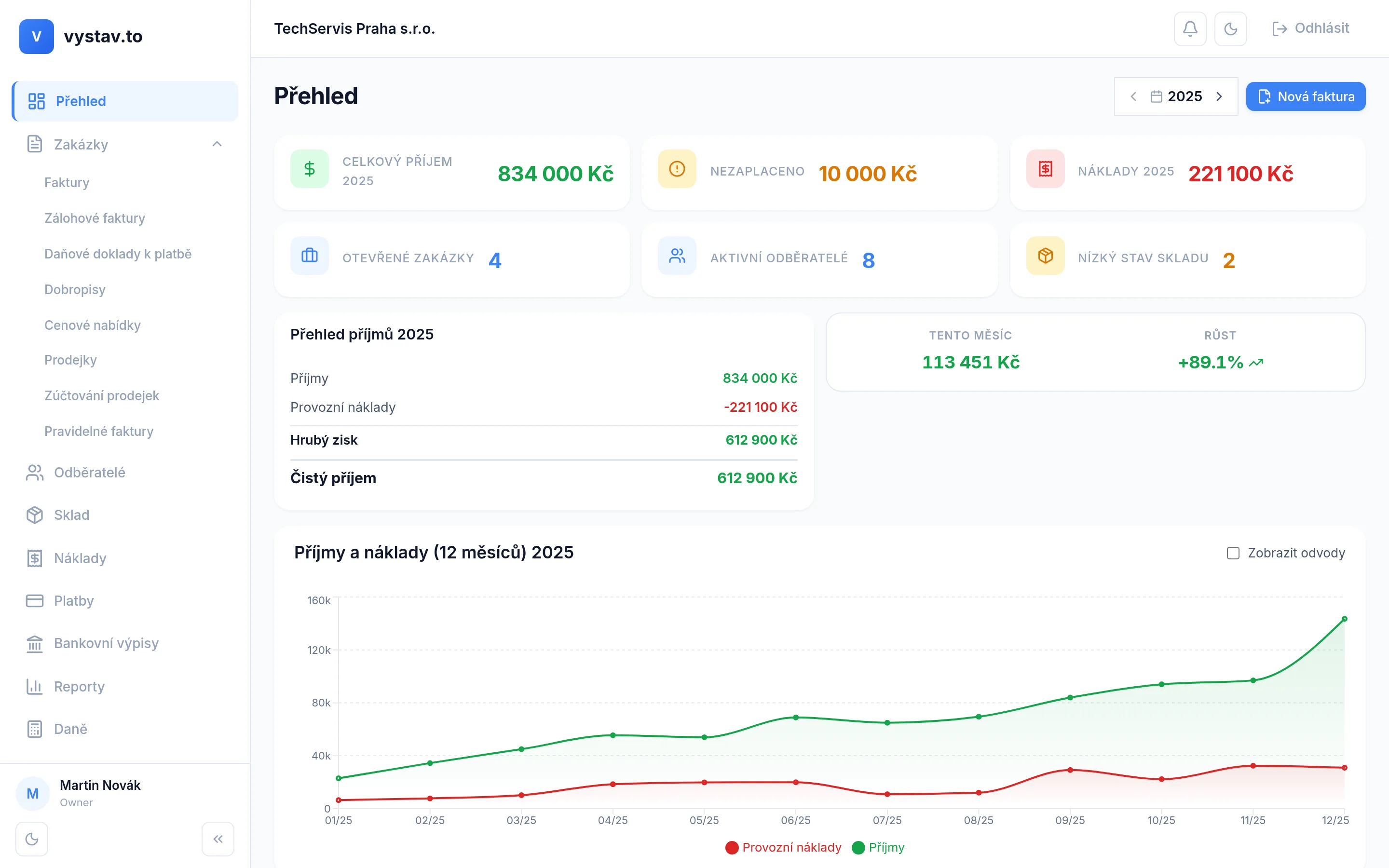Enable the Zobrazit odvody checkbox
1389x868 pixels.
click(1232, 553)
